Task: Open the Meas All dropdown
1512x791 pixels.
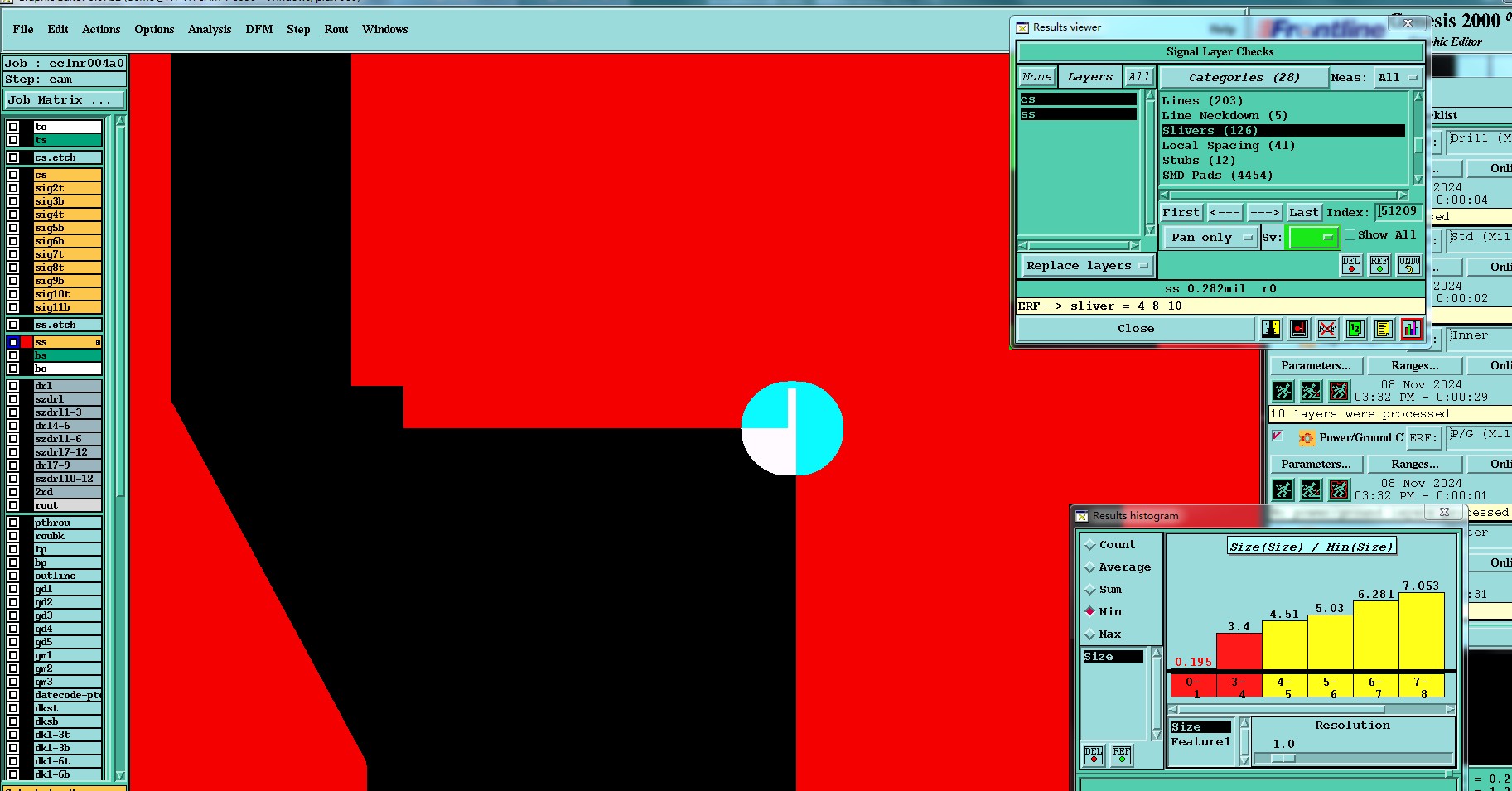Action: pyautogui.click(x=1398, y=78)
